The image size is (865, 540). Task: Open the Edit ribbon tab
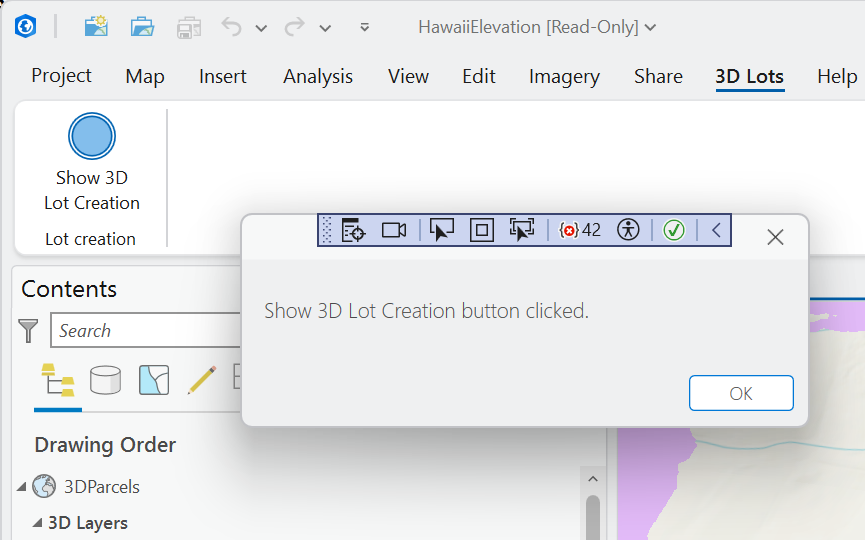[479, 76]
